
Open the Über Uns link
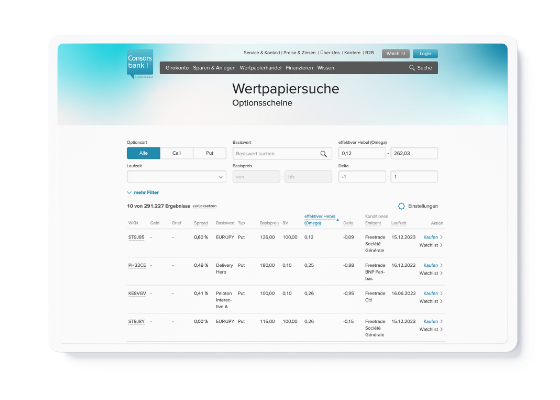330,52
